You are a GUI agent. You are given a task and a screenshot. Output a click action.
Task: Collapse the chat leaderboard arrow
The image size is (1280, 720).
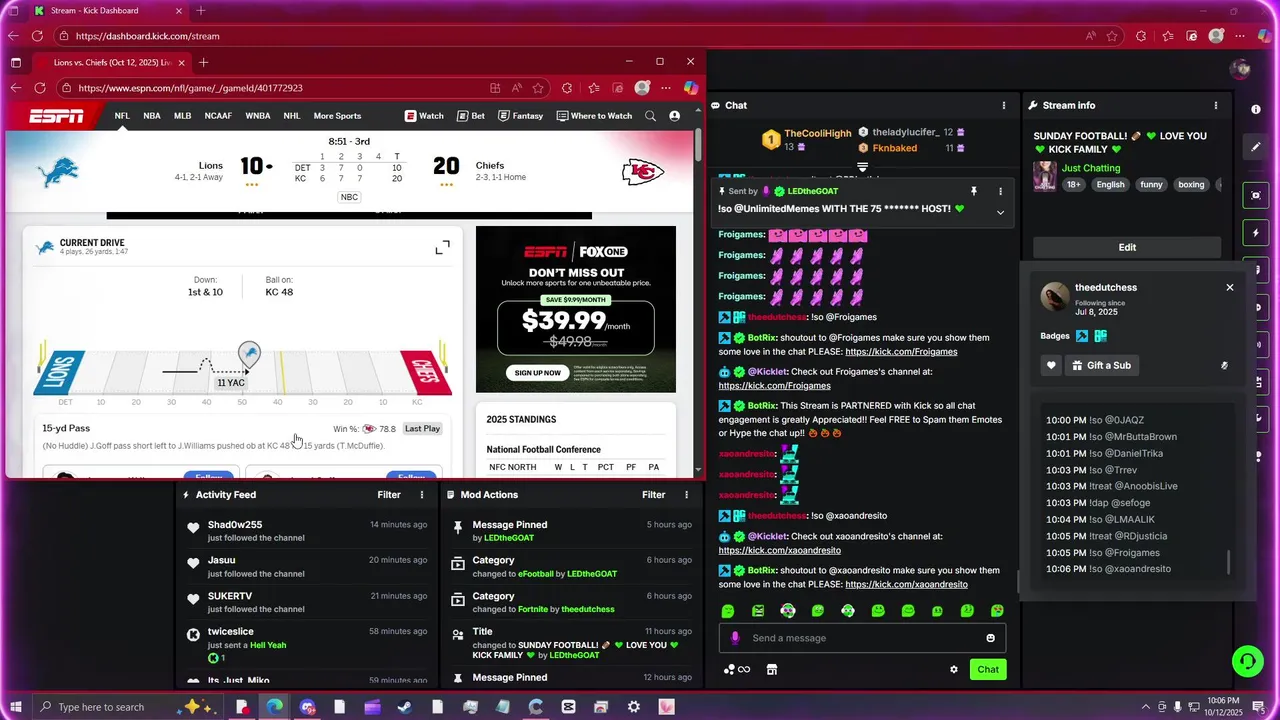coord(862,167)
